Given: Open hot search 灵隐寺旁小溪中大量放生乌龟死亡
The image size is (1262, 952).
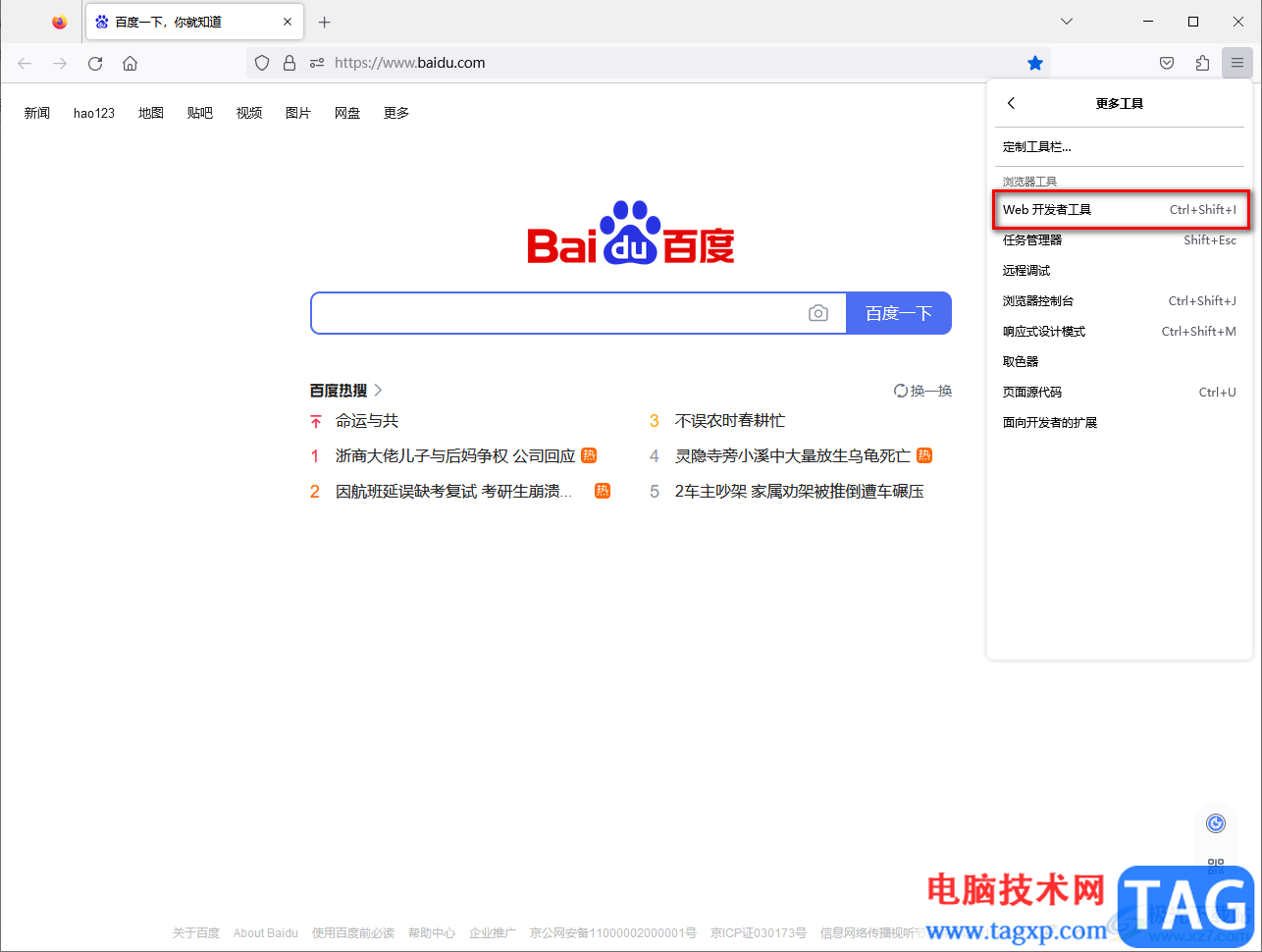Looking at the screenshot, I should point(793,456).
